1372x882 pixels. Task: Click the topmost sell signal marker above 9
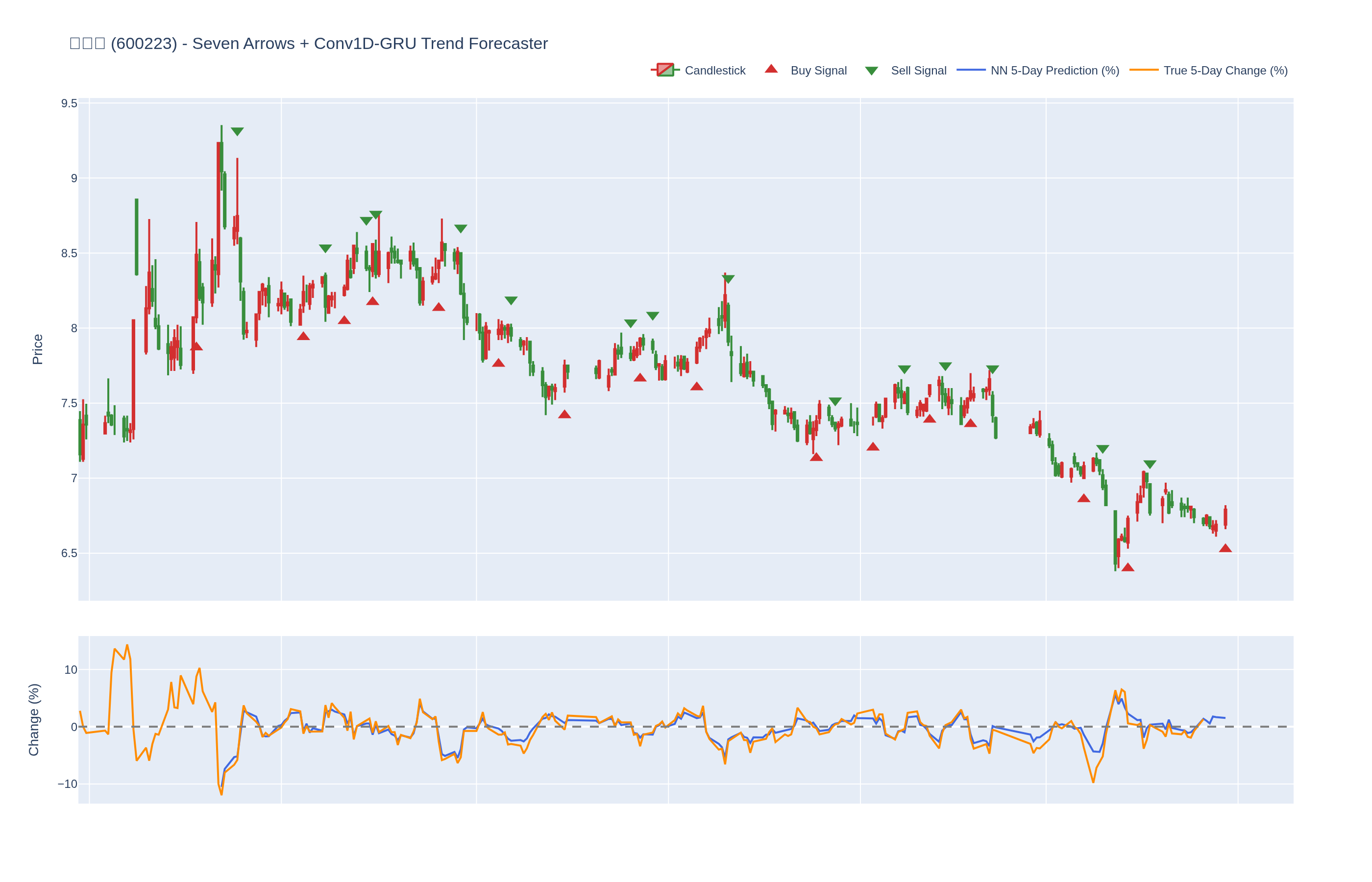237,131
